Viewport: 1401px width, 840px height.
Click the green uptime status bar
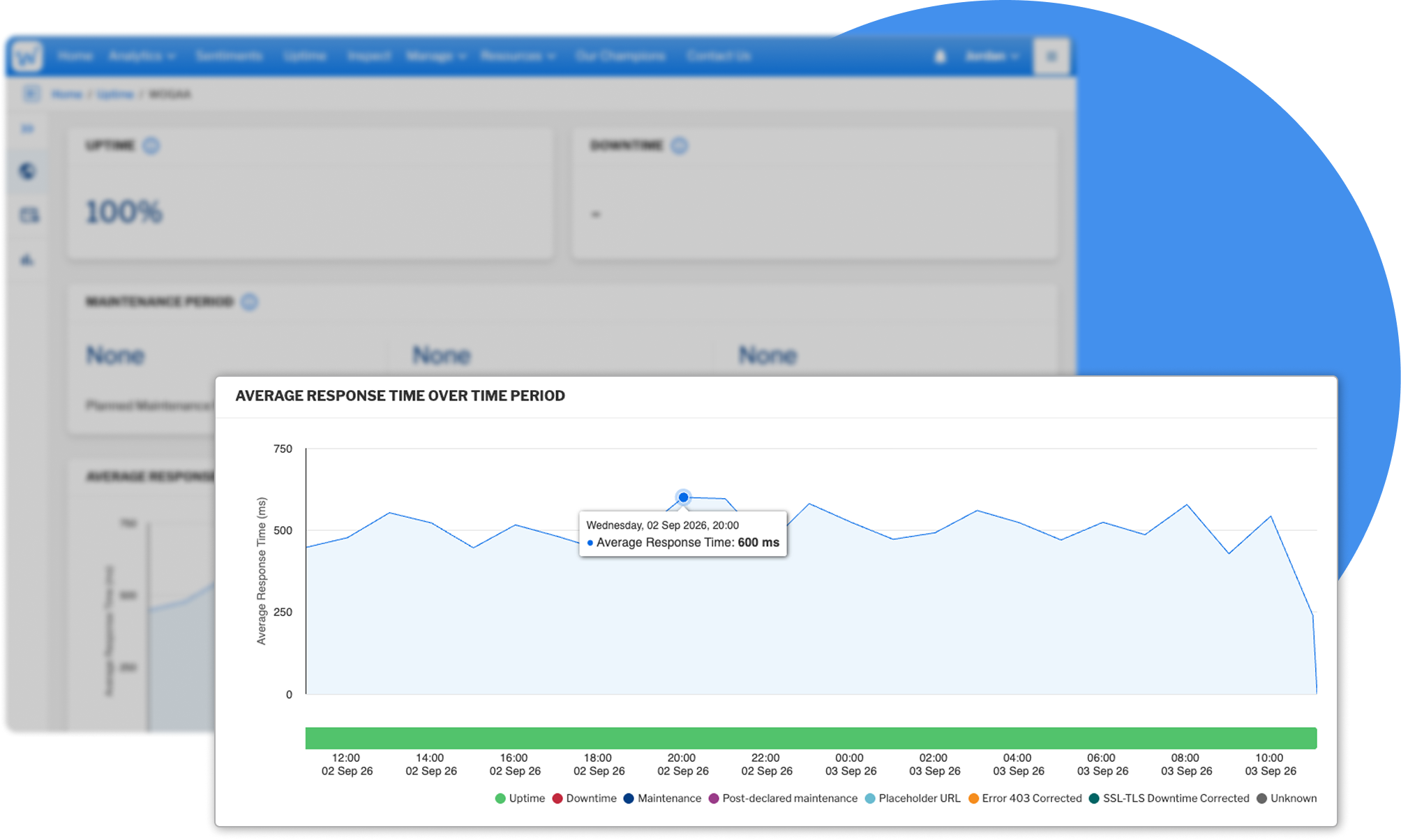point(811,738)
